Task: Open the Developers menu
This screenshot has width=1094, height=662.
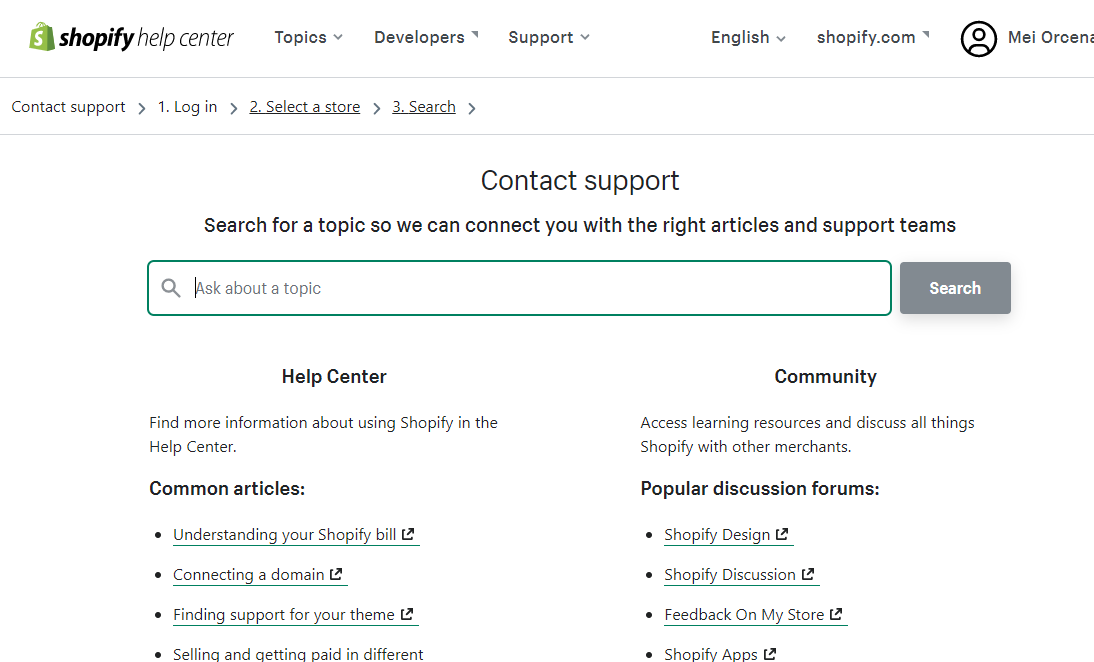Action: 426,37
